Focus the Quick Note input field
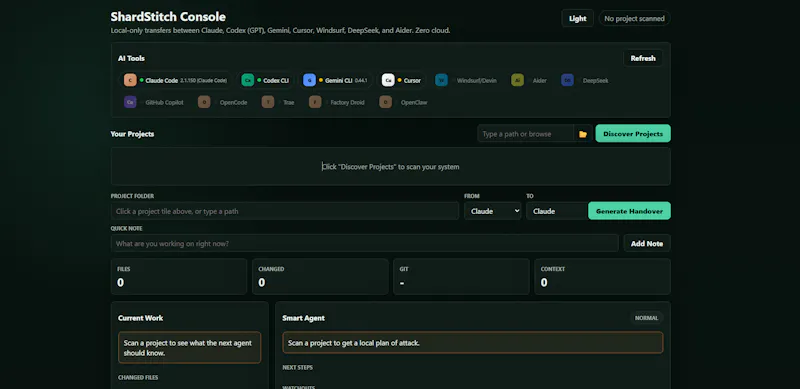The image size is (800, 389). (364, 244)
